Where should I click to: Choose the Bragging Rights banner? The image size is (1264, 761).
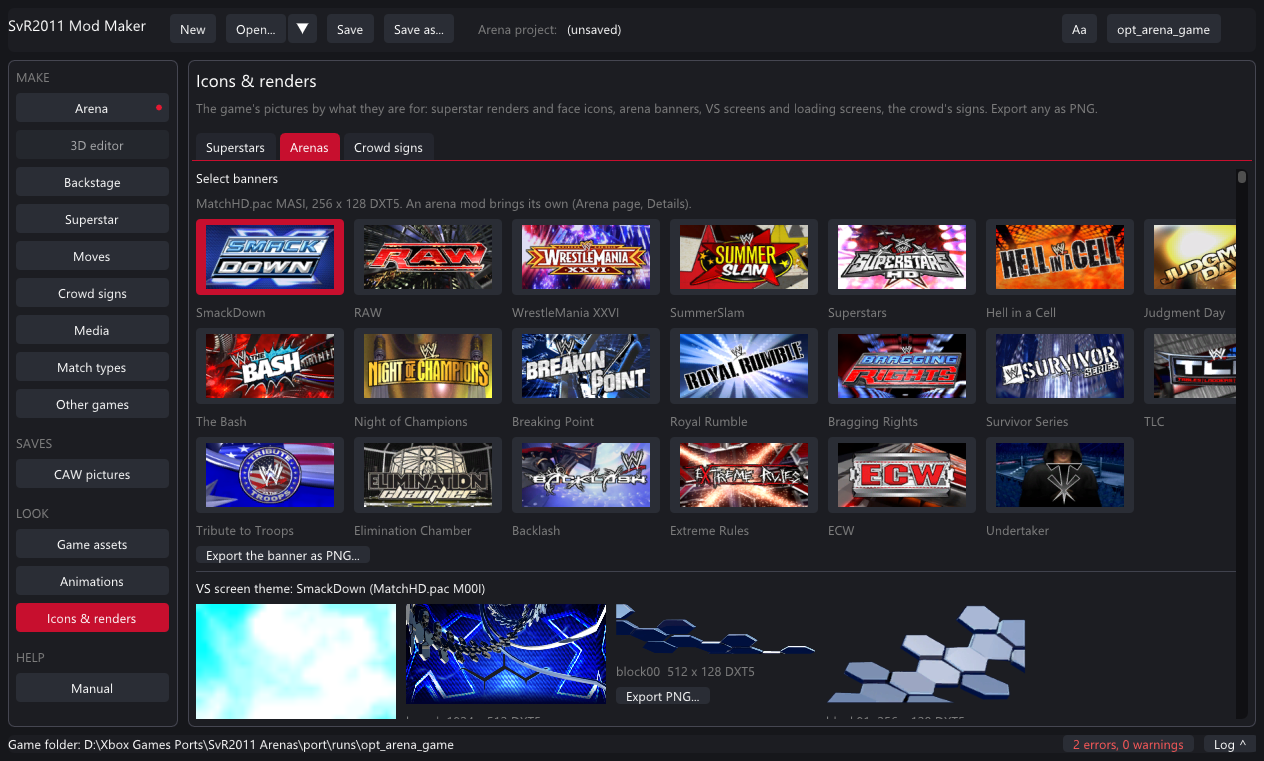(x=902, y=366)
